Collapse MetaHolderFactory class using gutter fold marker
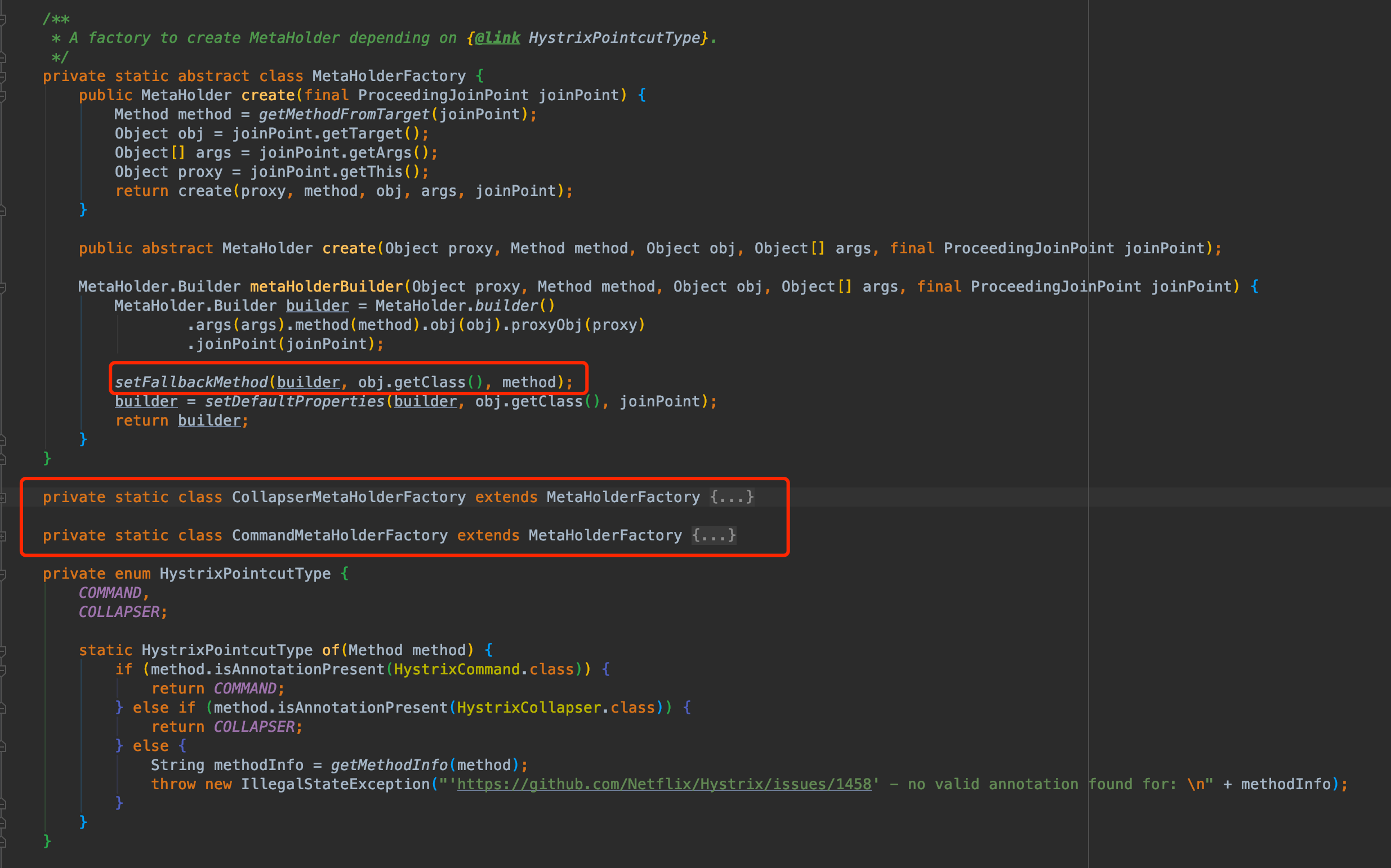 click(x=3, y=77)
